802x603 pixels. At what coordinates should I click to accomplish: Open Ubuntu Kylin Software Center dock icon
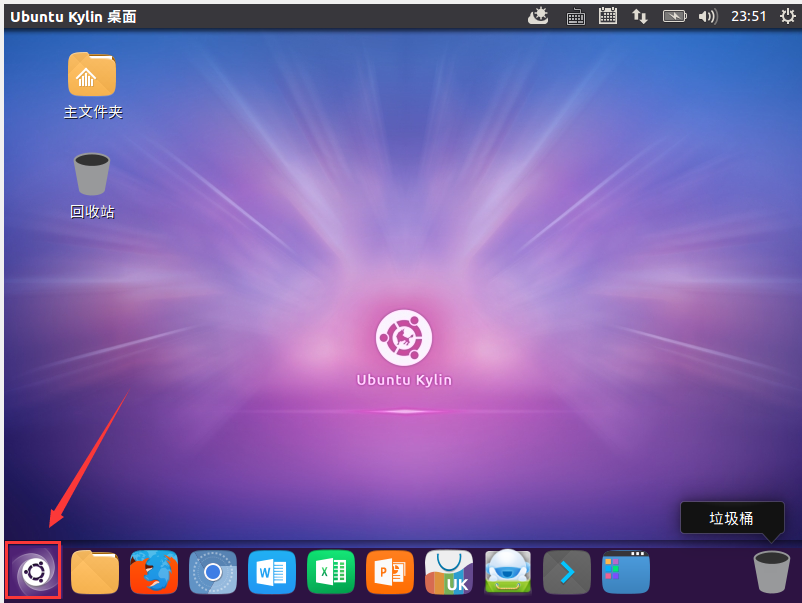pyautogui.click(x=449, y=572)
